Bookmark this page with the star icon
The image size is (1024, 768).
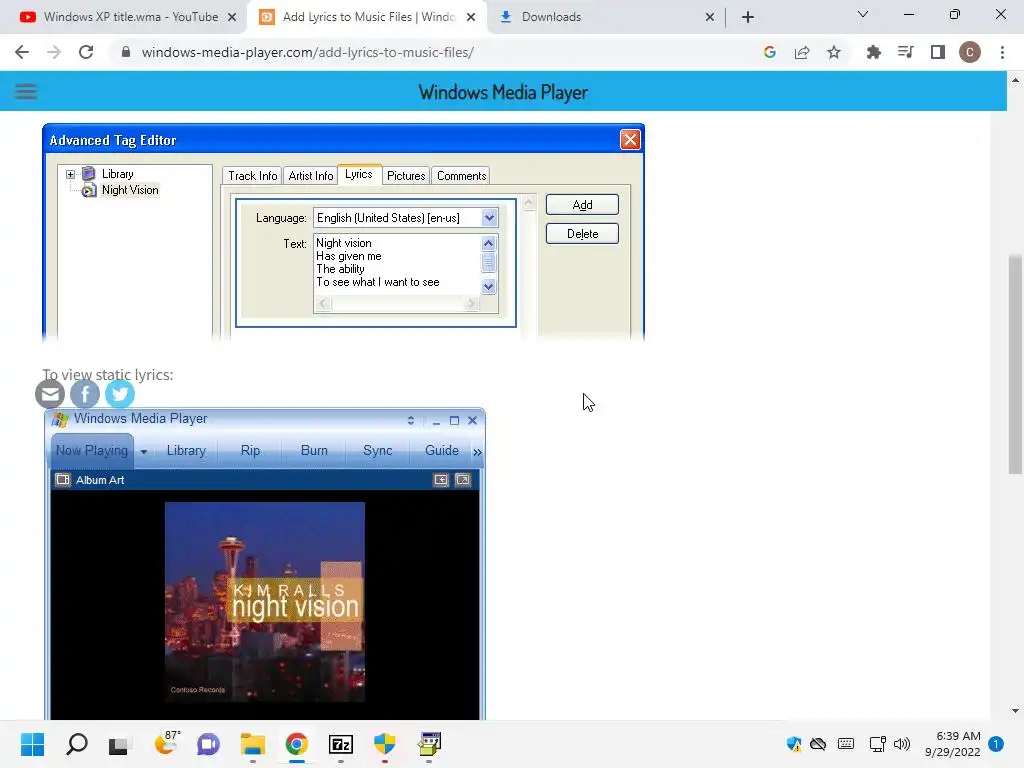tap(833, 52)
